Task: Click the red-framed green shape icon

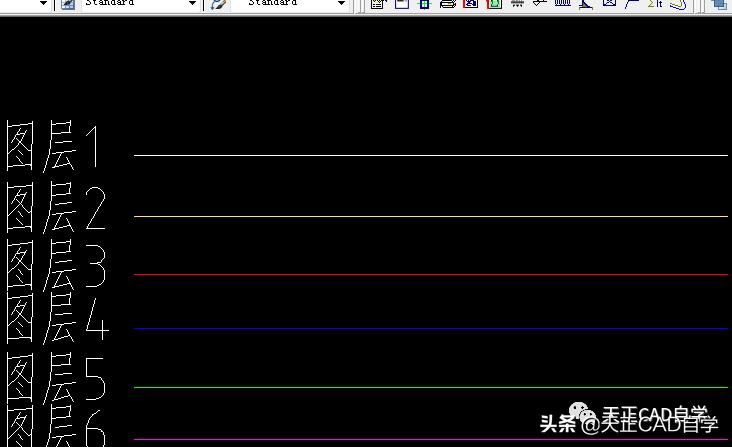Action: click(x=494, y=4)
